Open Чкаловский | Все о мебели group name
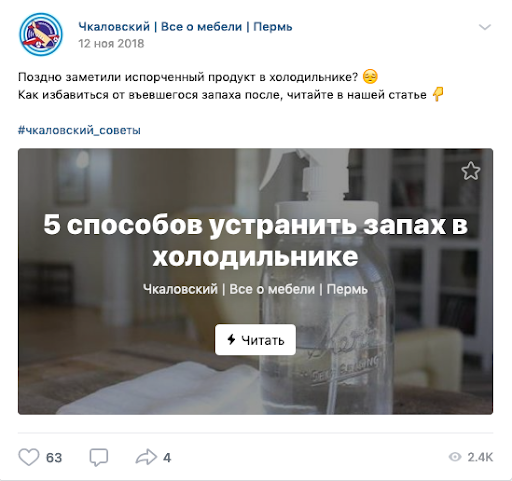 point(185,27)
